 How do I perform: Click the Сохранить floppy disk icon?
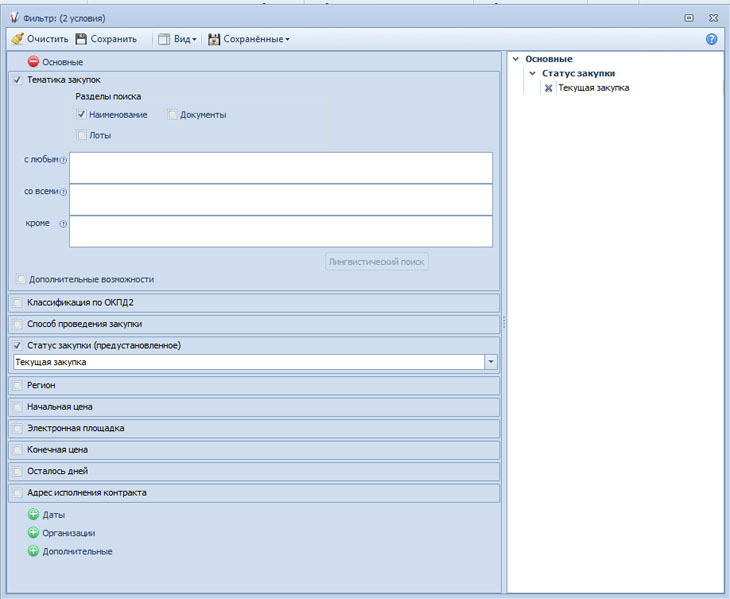[81, 39]
